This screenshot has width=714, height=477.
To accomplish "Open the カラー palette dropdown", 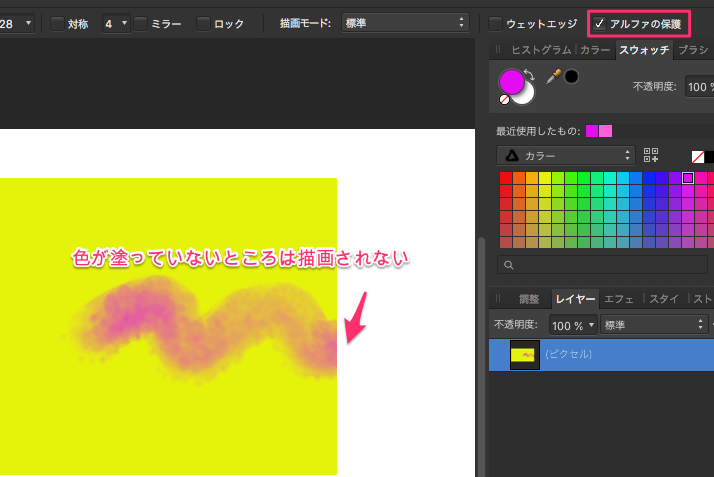I will click(566, 155).
